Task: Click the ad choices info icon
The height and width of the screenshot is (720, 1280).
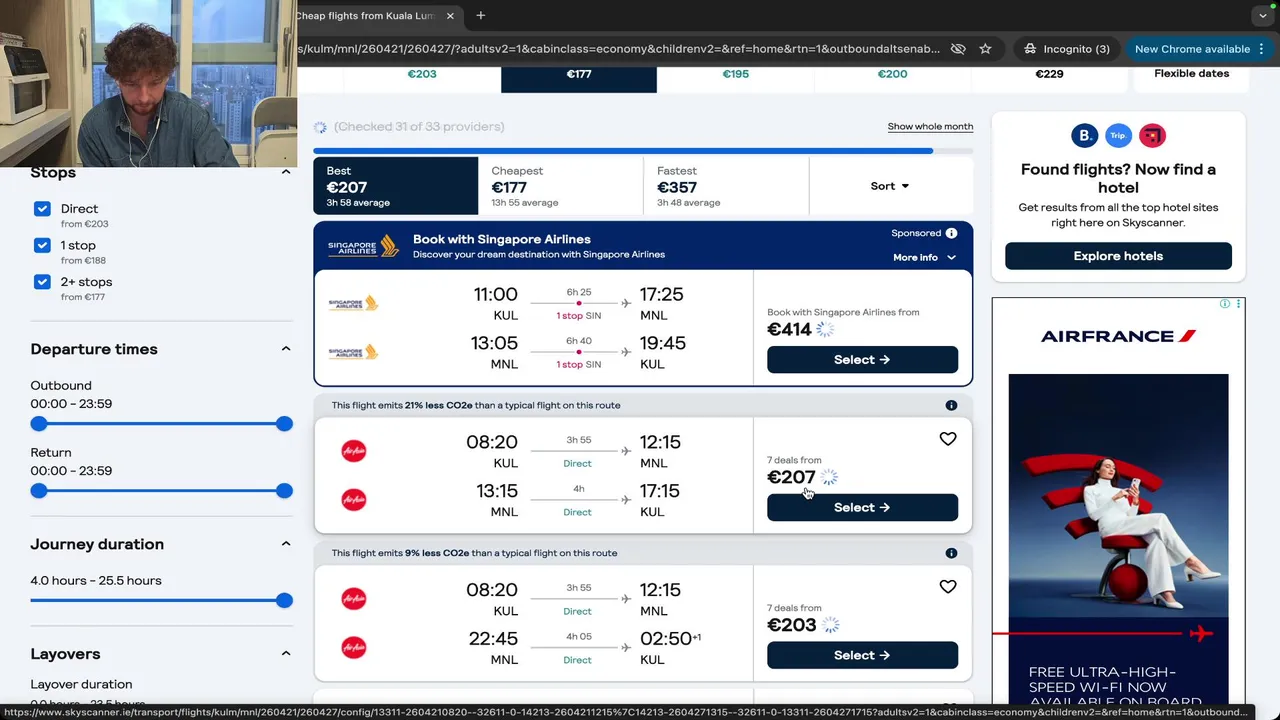Action: 1225,304
